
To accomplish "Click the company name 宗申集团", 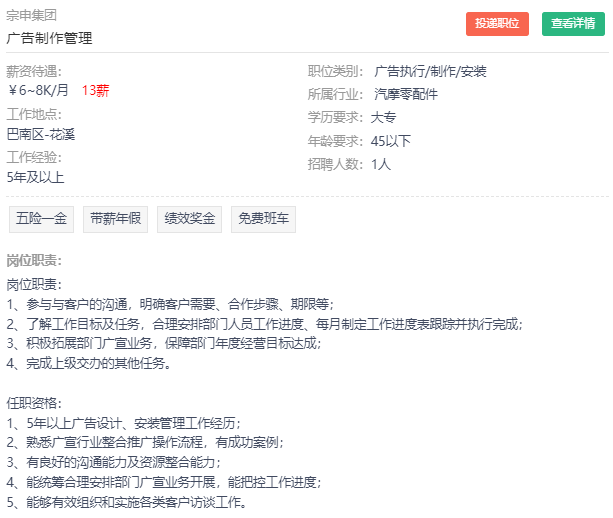I will click(x=32, y=15).
